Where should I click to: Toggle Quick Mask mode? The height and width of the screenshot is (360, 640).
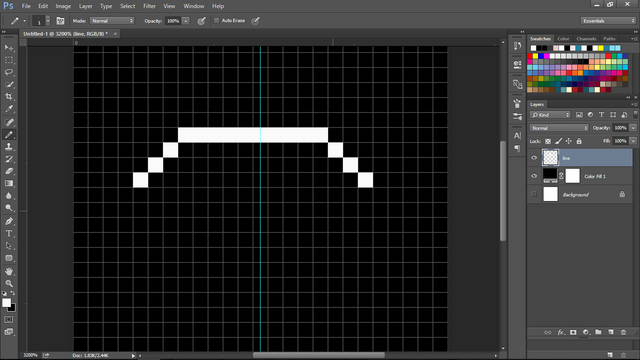(x=9, y=320)
